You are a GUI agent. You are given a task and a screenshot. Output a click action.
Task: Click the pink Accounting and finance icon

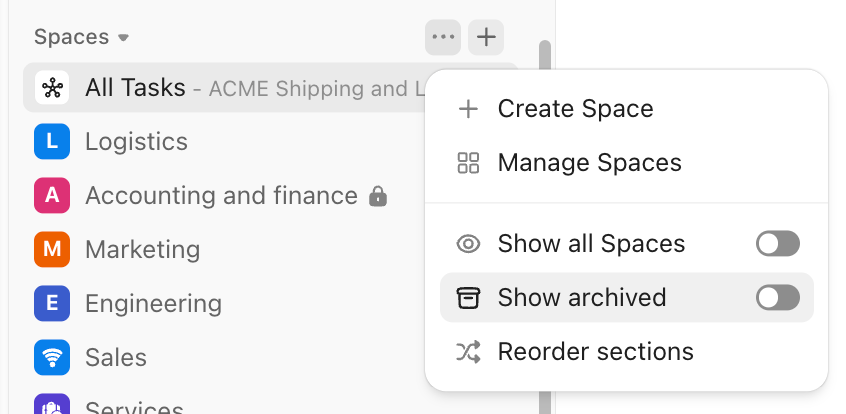51,196
